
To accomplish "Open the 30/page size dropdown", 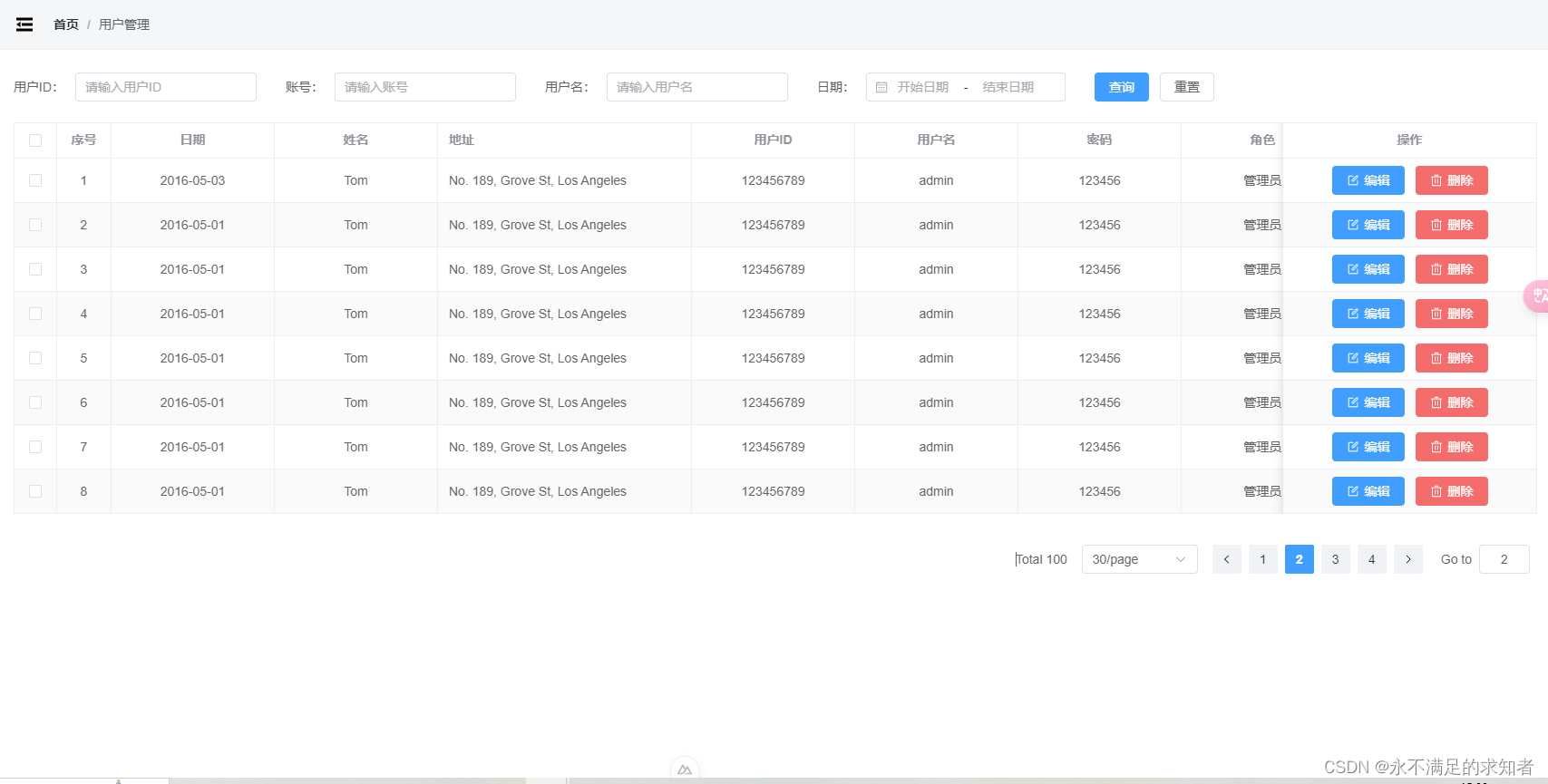I will click(1139, 559).
